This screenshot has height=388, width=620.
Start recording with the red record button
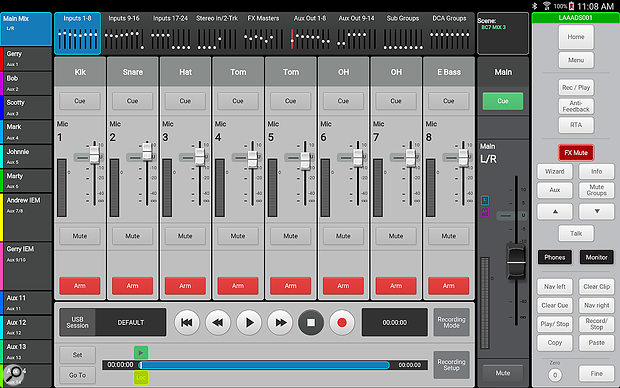pyautogui.click(x=342, y=323)
